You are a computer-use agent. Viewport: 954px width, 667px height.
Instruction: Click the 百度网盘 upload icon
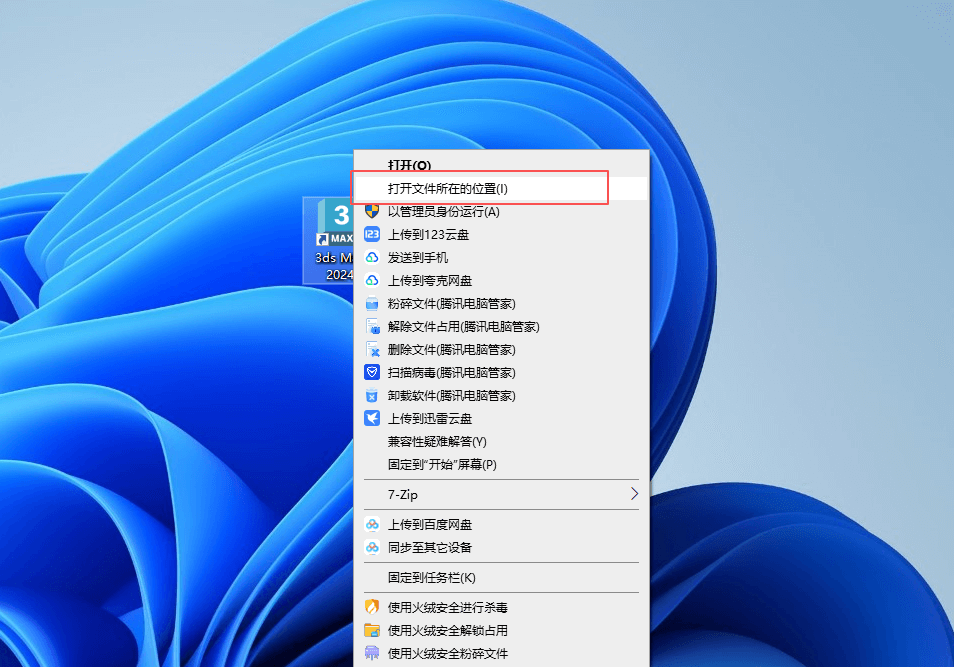[x=370, y=524]
